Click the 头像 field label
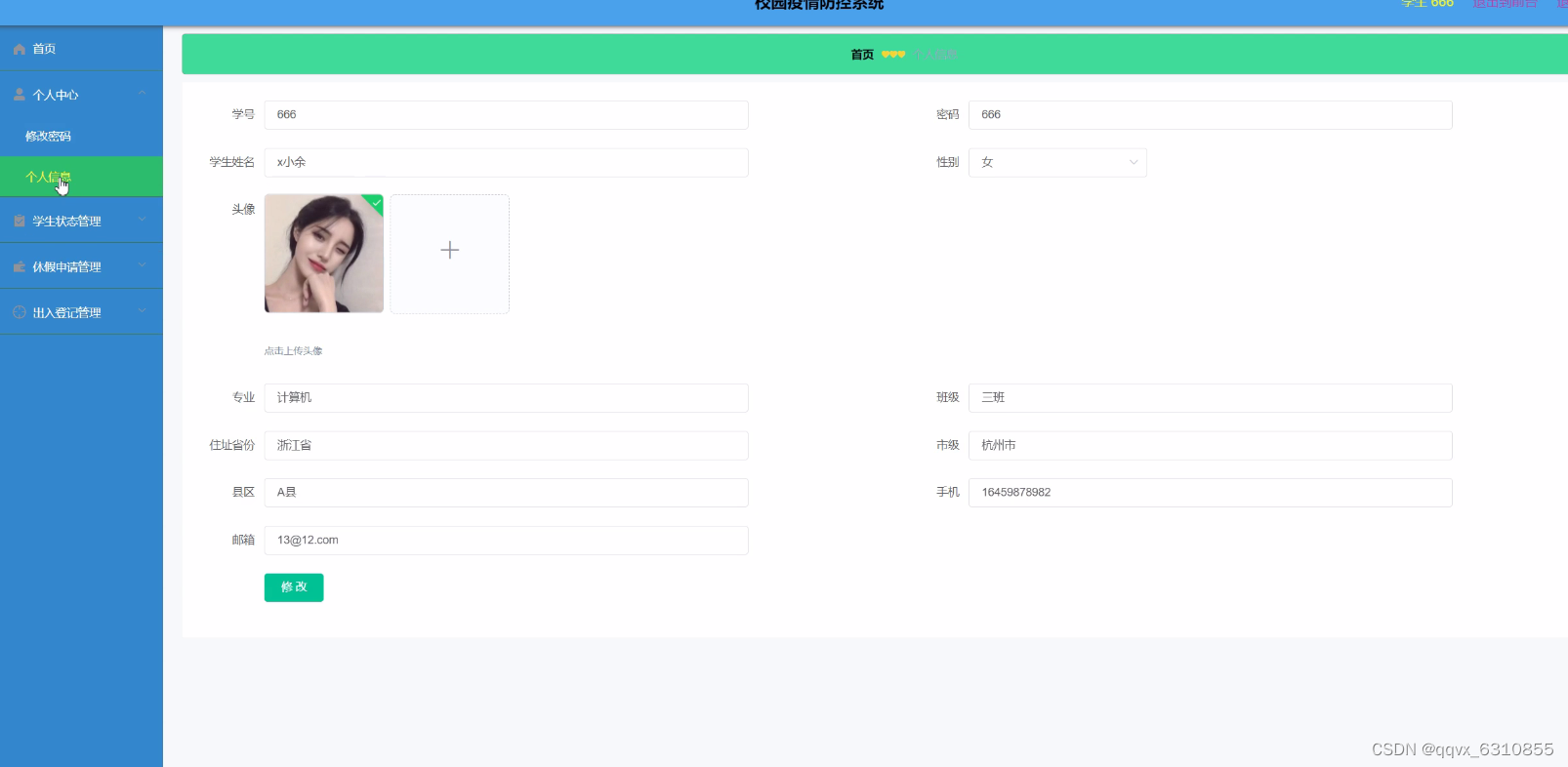 [243, 210]
